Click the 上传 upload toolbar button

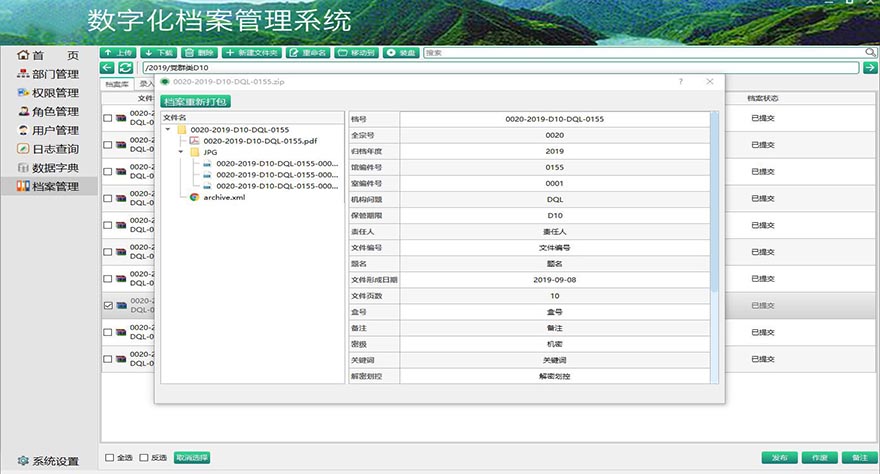tap(118, 52)
